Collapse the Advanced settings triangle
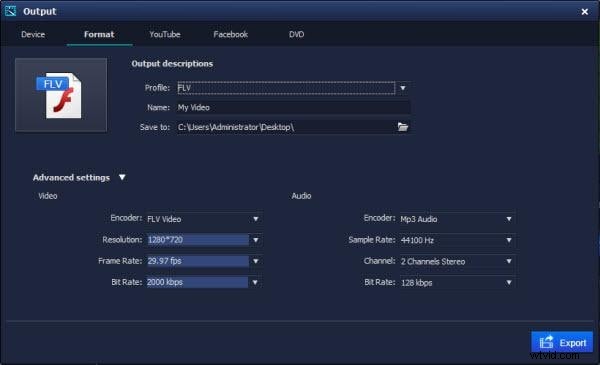Viewport: 600px width, 365px height. point(122,177)
